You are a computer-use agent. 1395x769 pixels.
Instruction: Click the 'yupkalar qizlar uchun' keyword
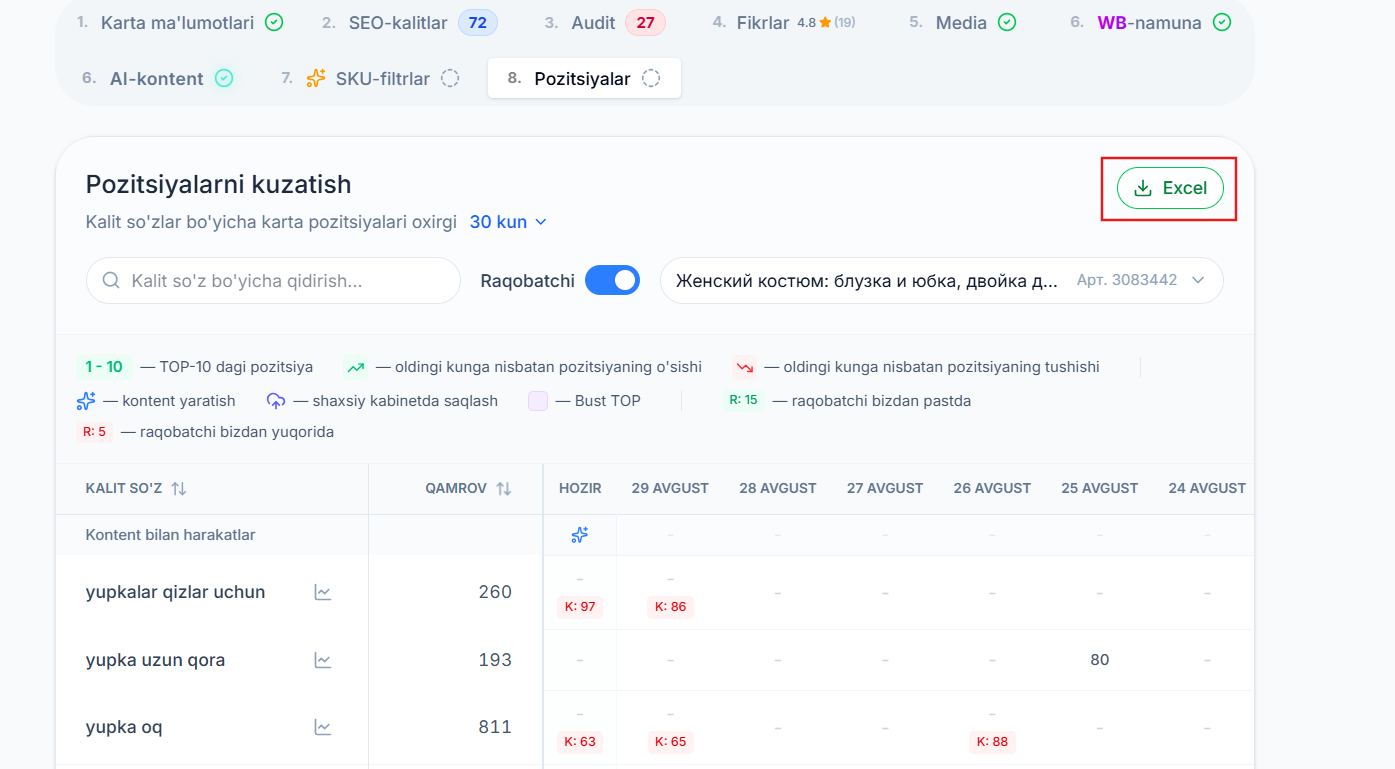pos(176,592)
